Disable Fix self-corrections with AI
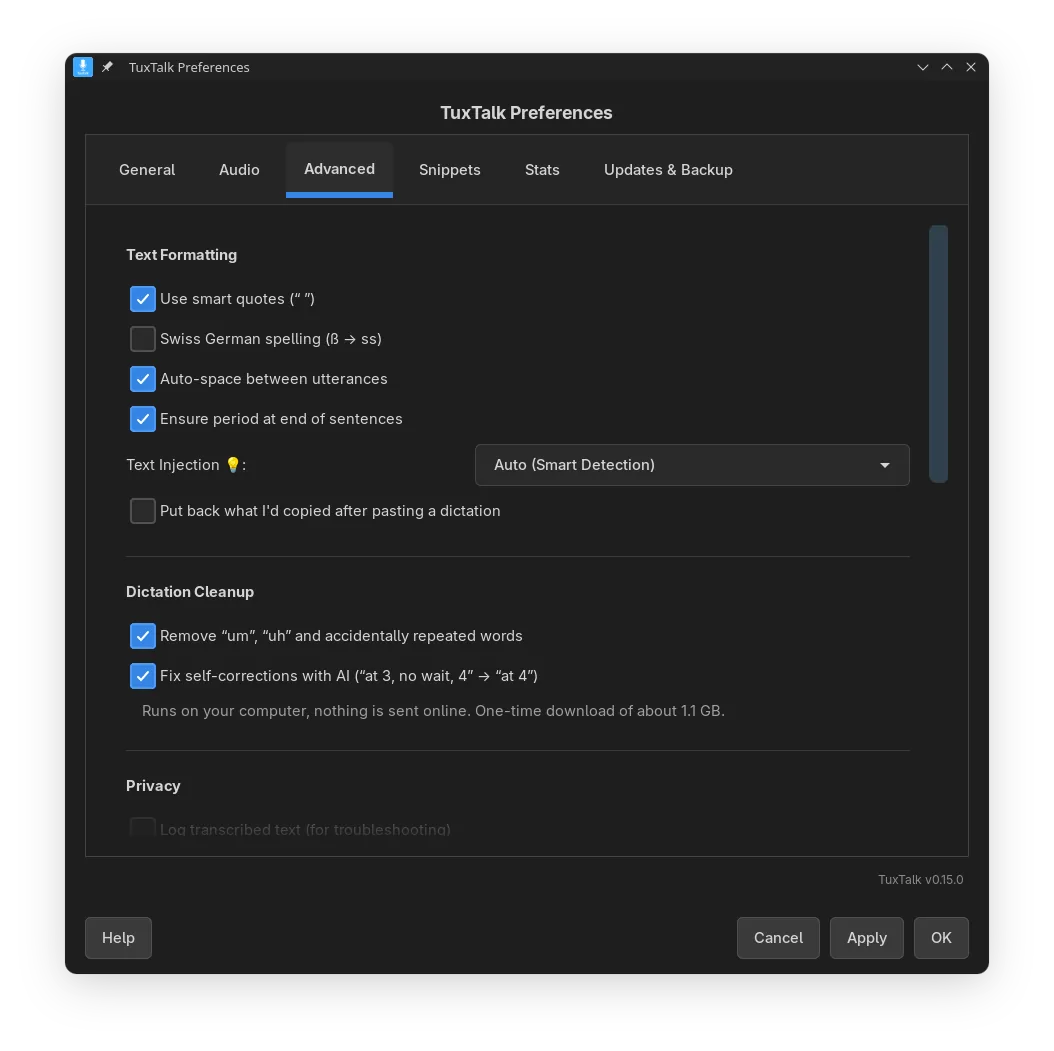This screenshot has height=1051, width=1054. tap(143, 676)
